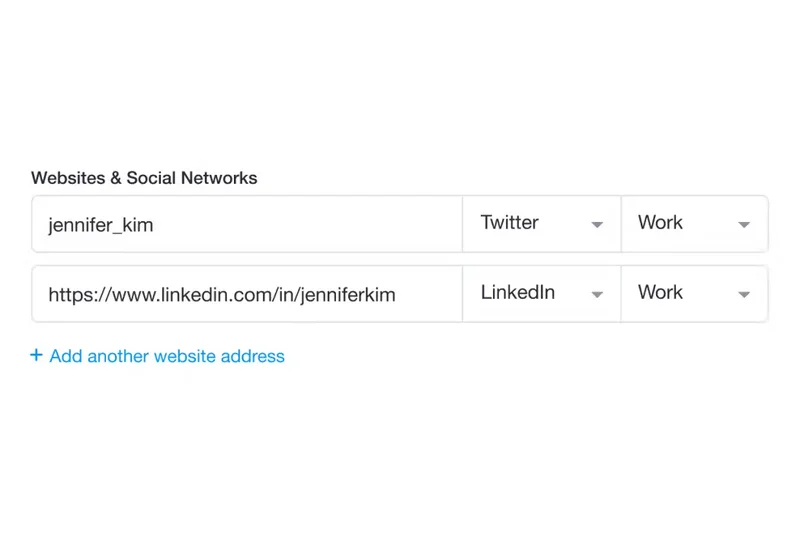Click the plus icon beside Add another website

[37, 356]
